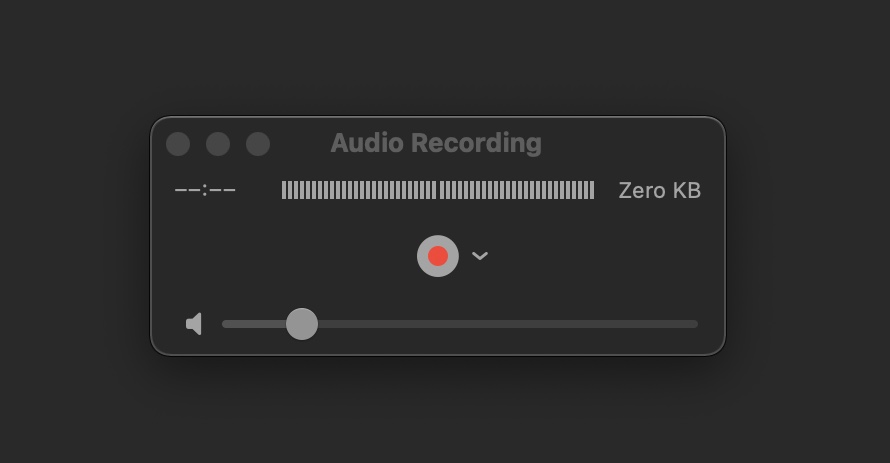Click the red dot inside the record button
The width and height of the screenshot is (890, 463).
coord(438,256)
